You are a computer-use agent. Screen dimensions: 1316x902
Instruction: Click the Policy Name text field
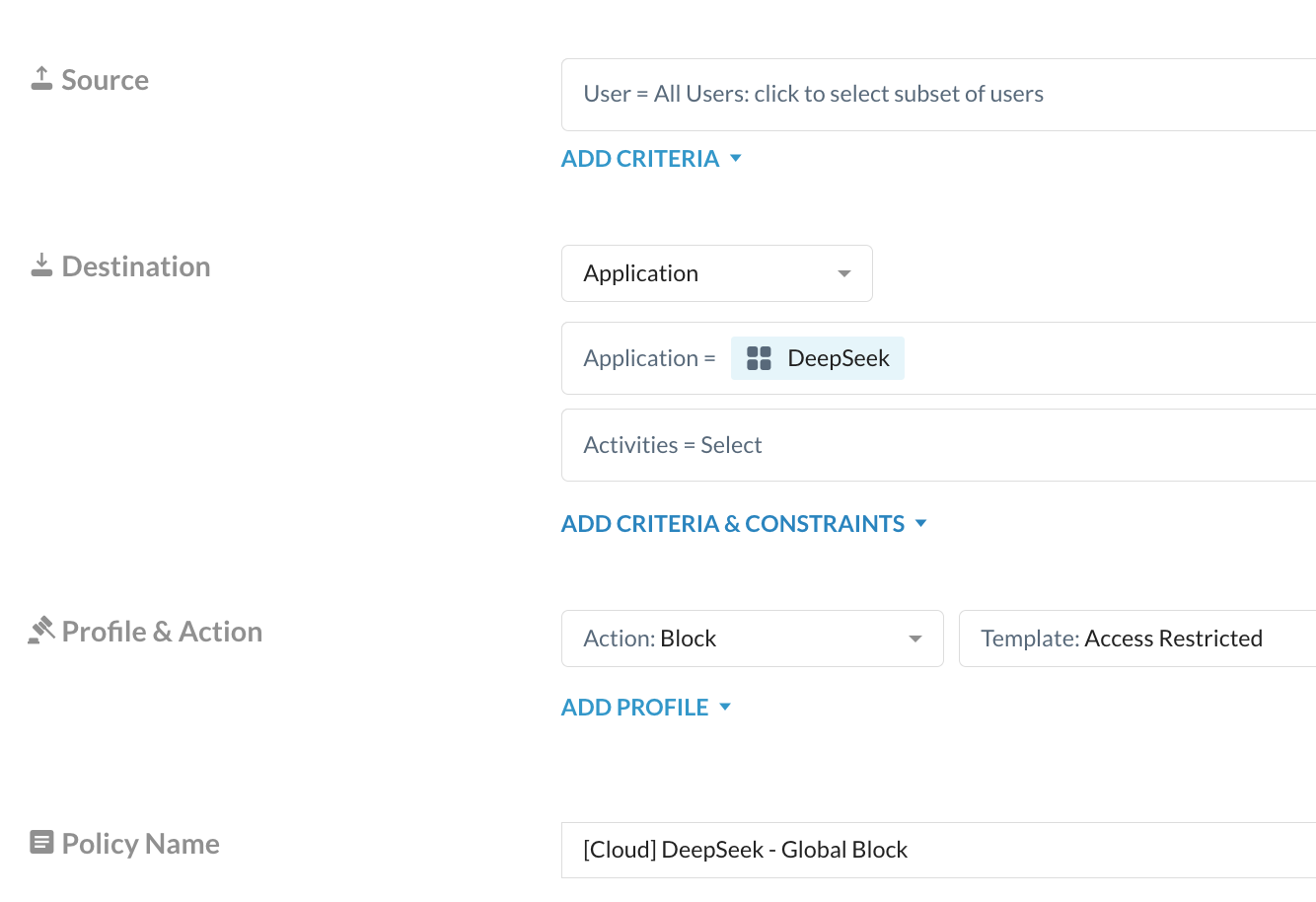(938, 850)
